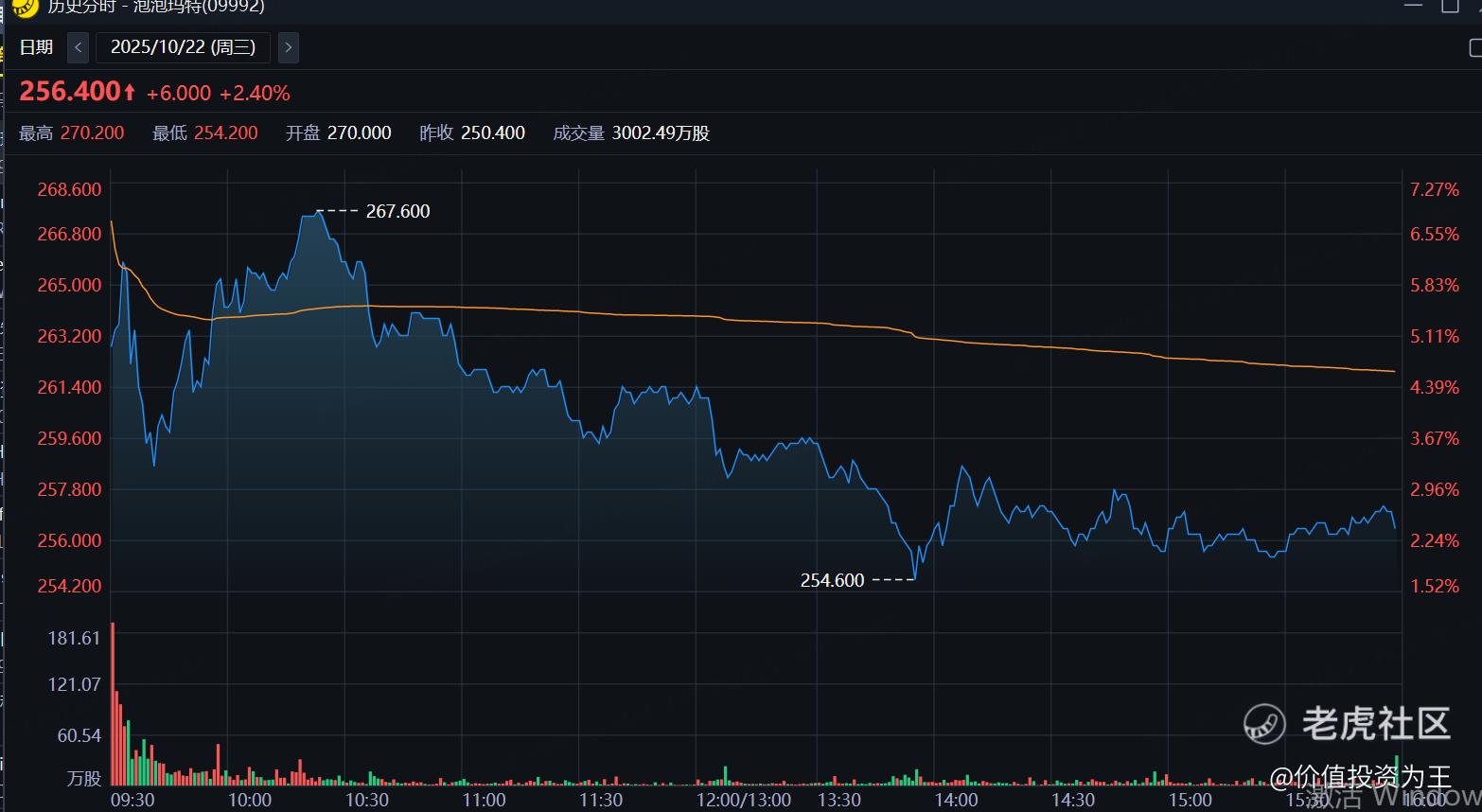Click the 2.24% percentage axis label
The image size is (1482, 812).
(1435, 540)
